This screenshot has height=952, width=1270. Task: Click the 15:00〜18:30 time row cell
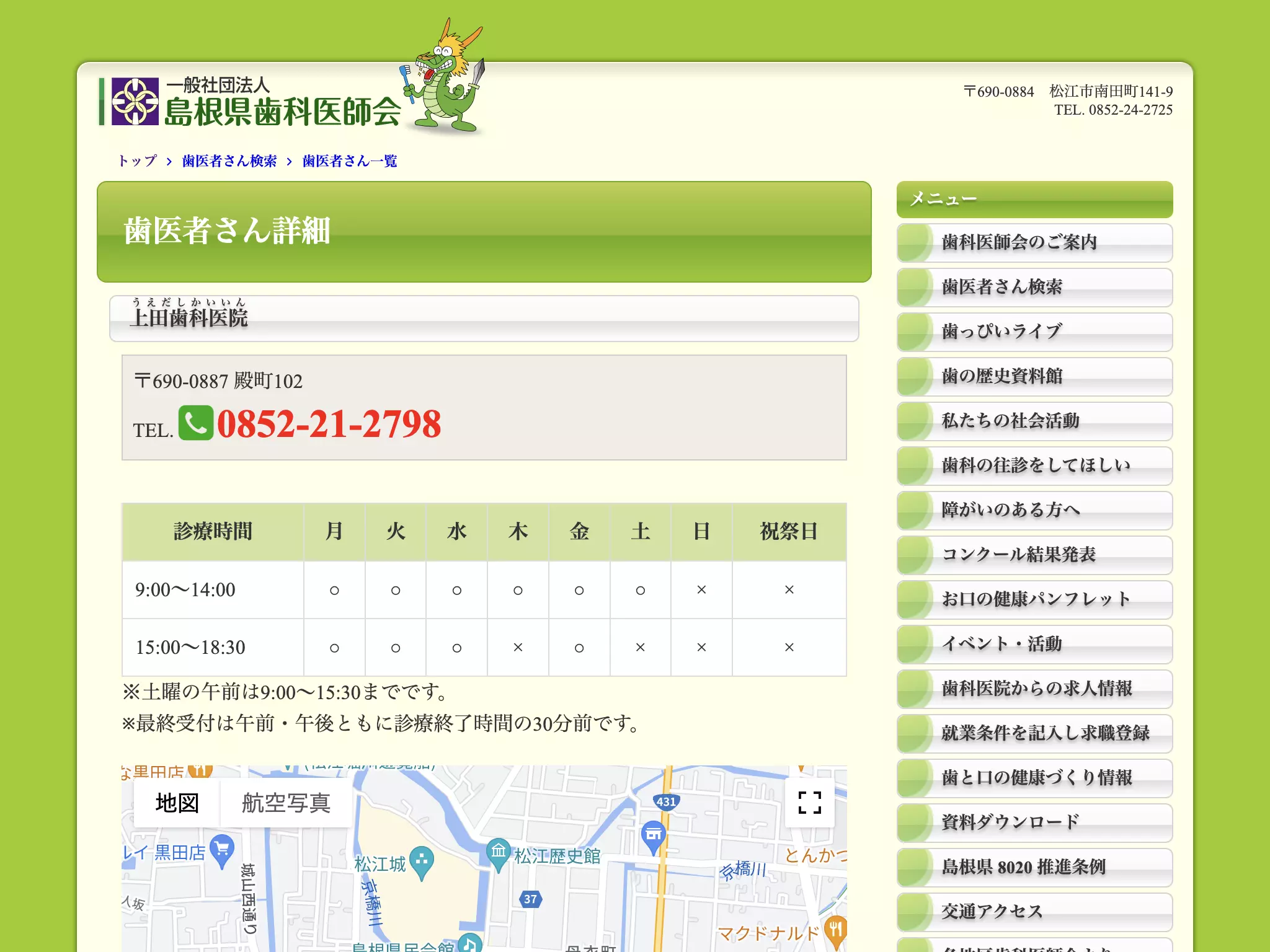pyautogui.click(x=213, y=647)
